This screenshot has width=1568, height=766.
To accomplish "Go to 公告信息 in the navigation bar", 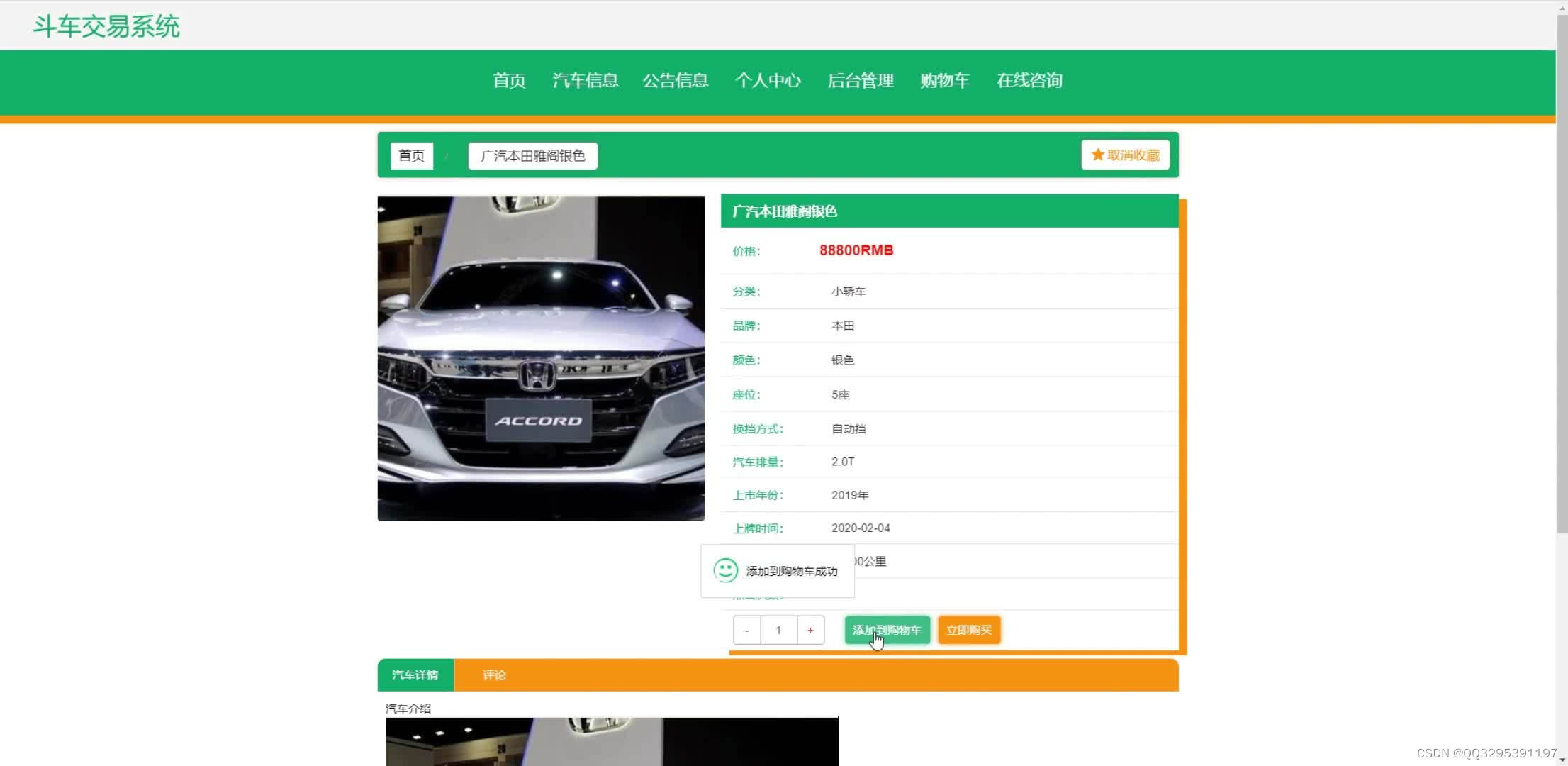I will [676, 80].
